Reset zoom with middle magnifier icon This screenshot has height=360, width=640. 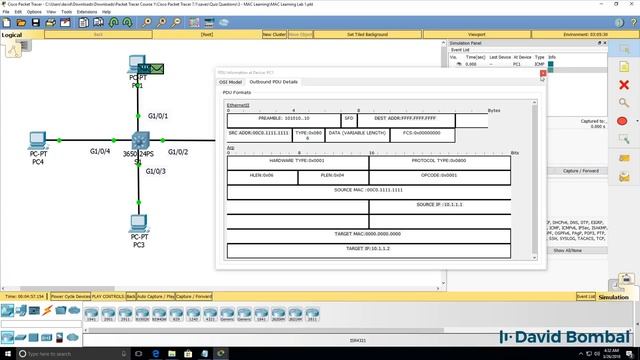162,22
